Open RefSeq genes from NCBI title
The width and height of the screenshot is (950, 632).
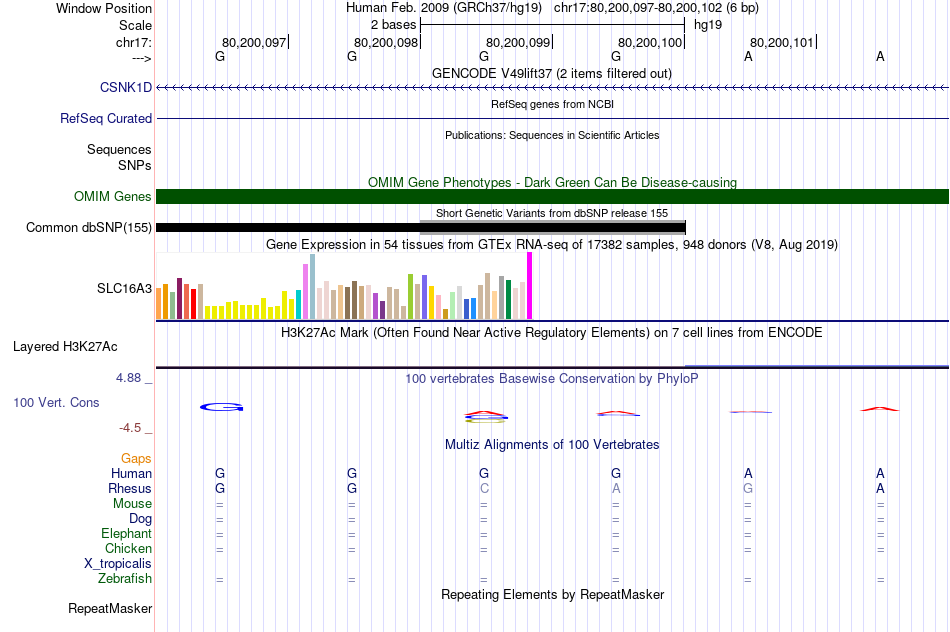[x=552, y=104]
